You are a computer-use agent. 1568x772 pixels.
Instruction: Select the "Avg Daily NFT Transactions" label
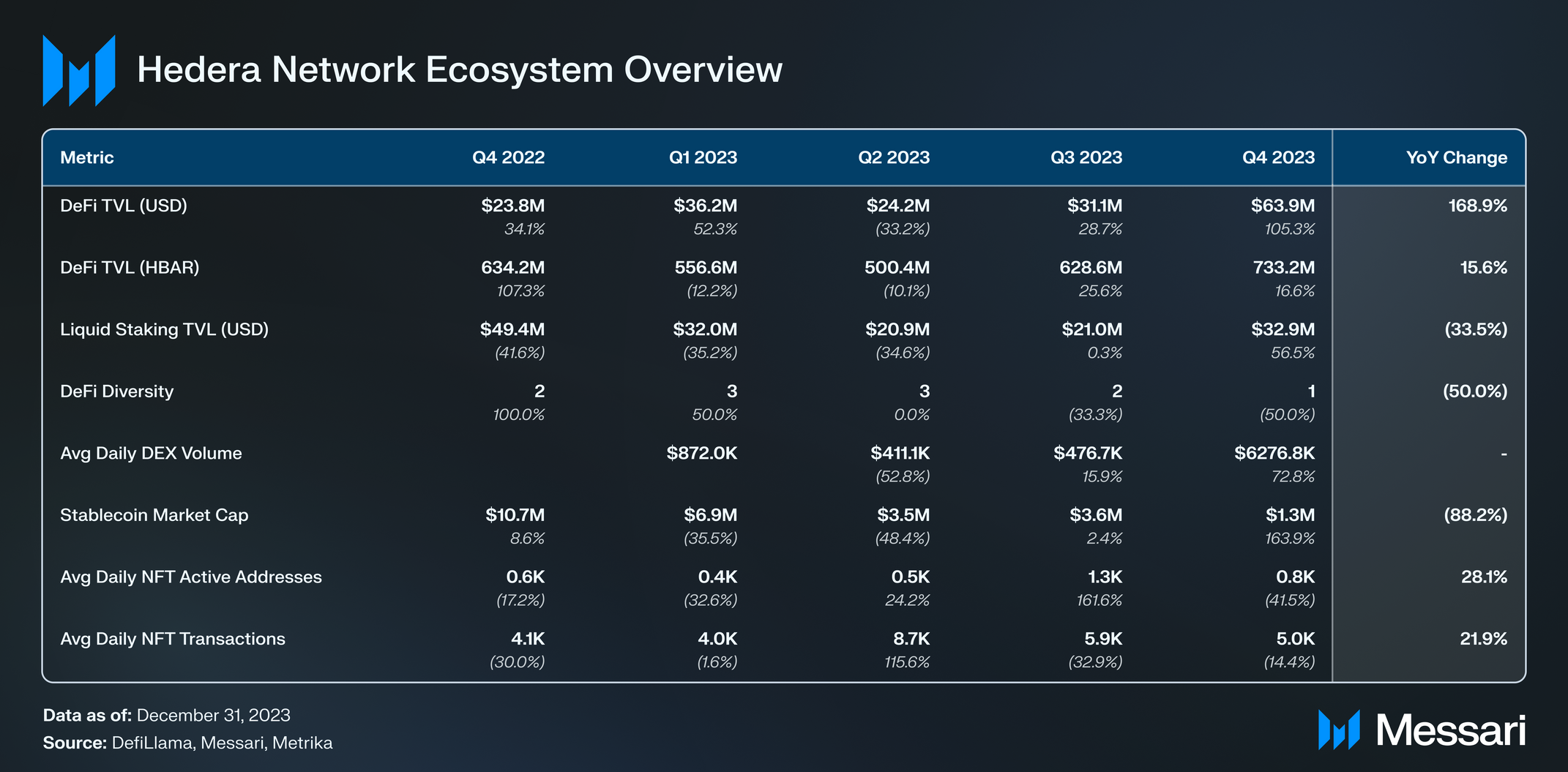tap(173, 639)
